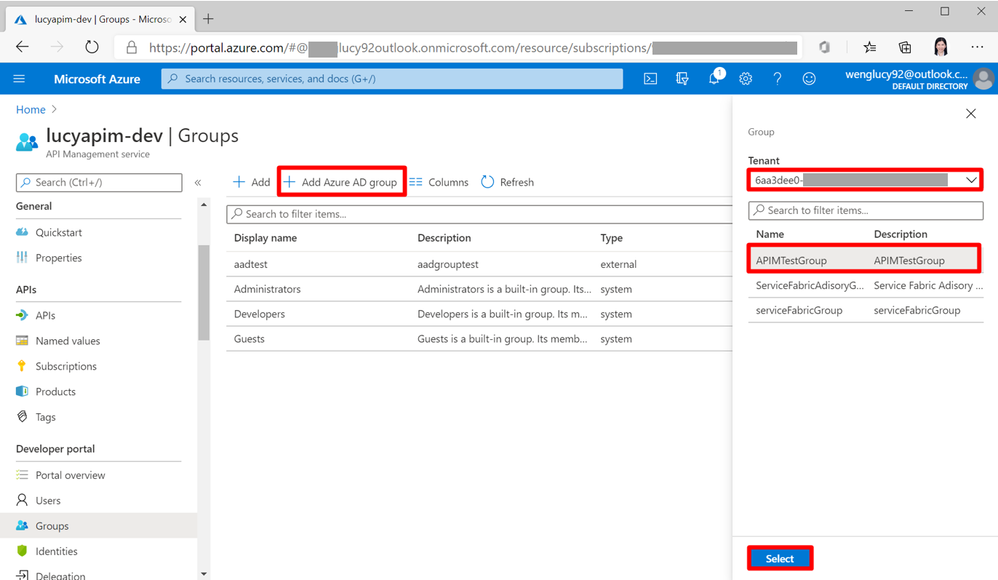
Task: Click the Select button
Action: (x=780, y=558)
